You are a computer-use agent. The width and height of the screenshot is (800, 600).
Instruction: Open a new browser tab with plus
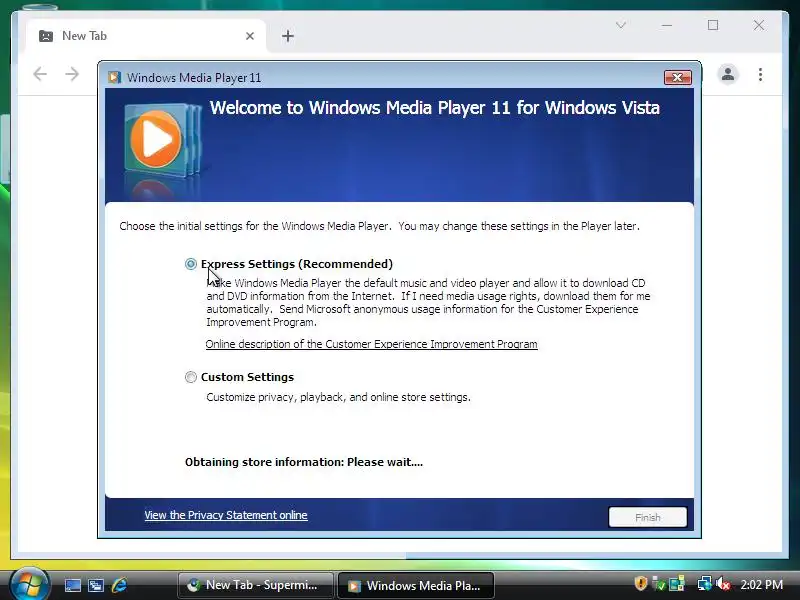288,36
